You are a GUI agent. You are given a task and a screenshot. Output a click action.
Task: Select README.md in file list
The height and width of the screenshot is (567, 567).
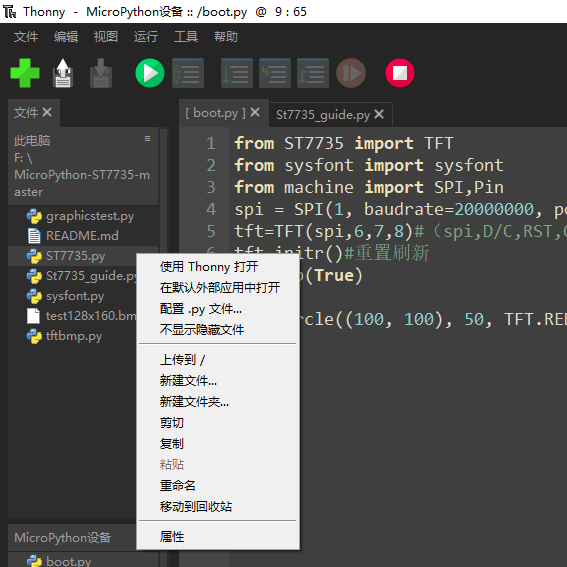tap(83, 236)
